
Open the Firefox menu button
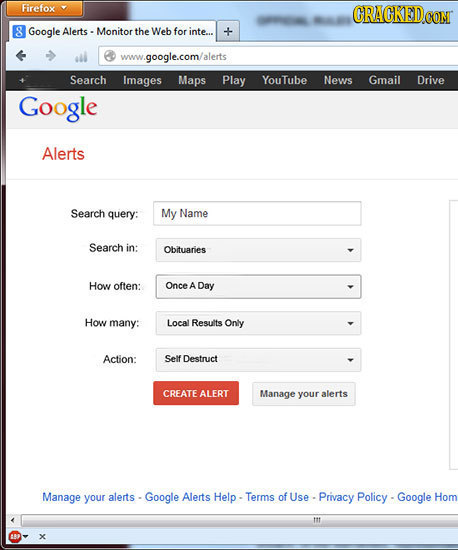coord(45,8)
